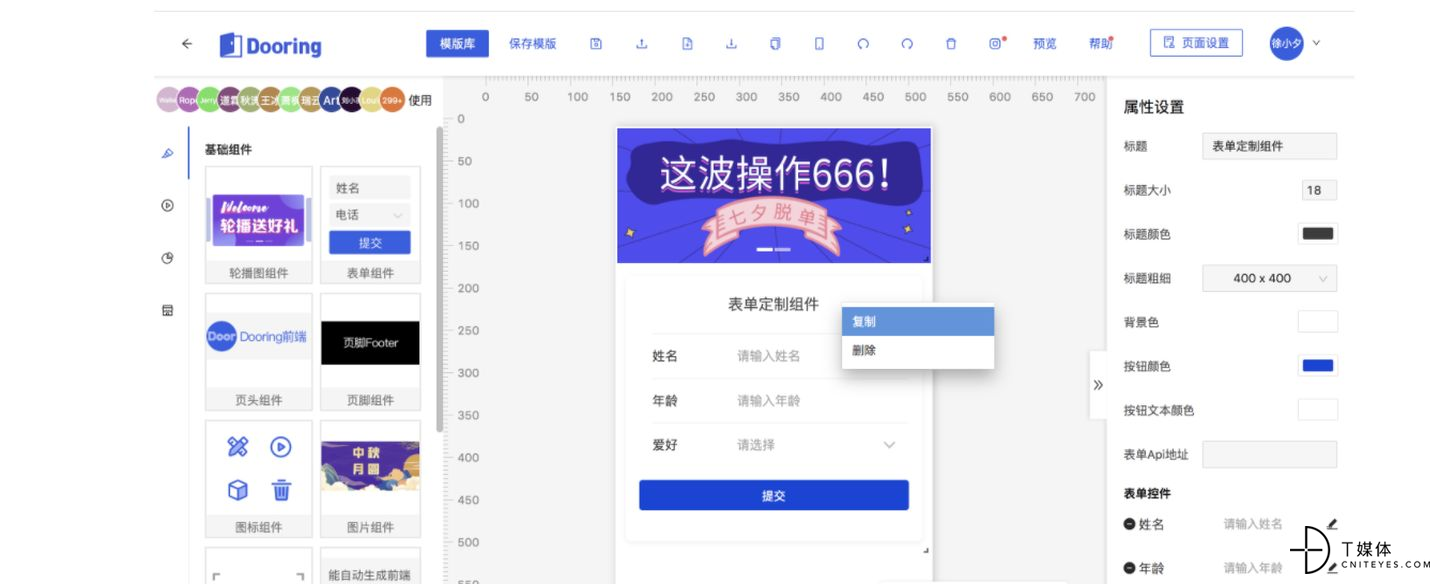Select the 轮播图组件 carousel component thumbnail
This screenshot has height=584, width=1440.
[258, 225]
